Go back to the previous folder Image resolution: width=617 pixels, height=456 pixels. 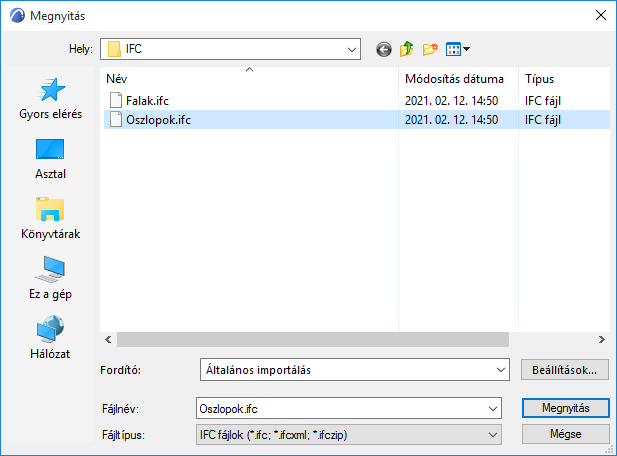384,50
